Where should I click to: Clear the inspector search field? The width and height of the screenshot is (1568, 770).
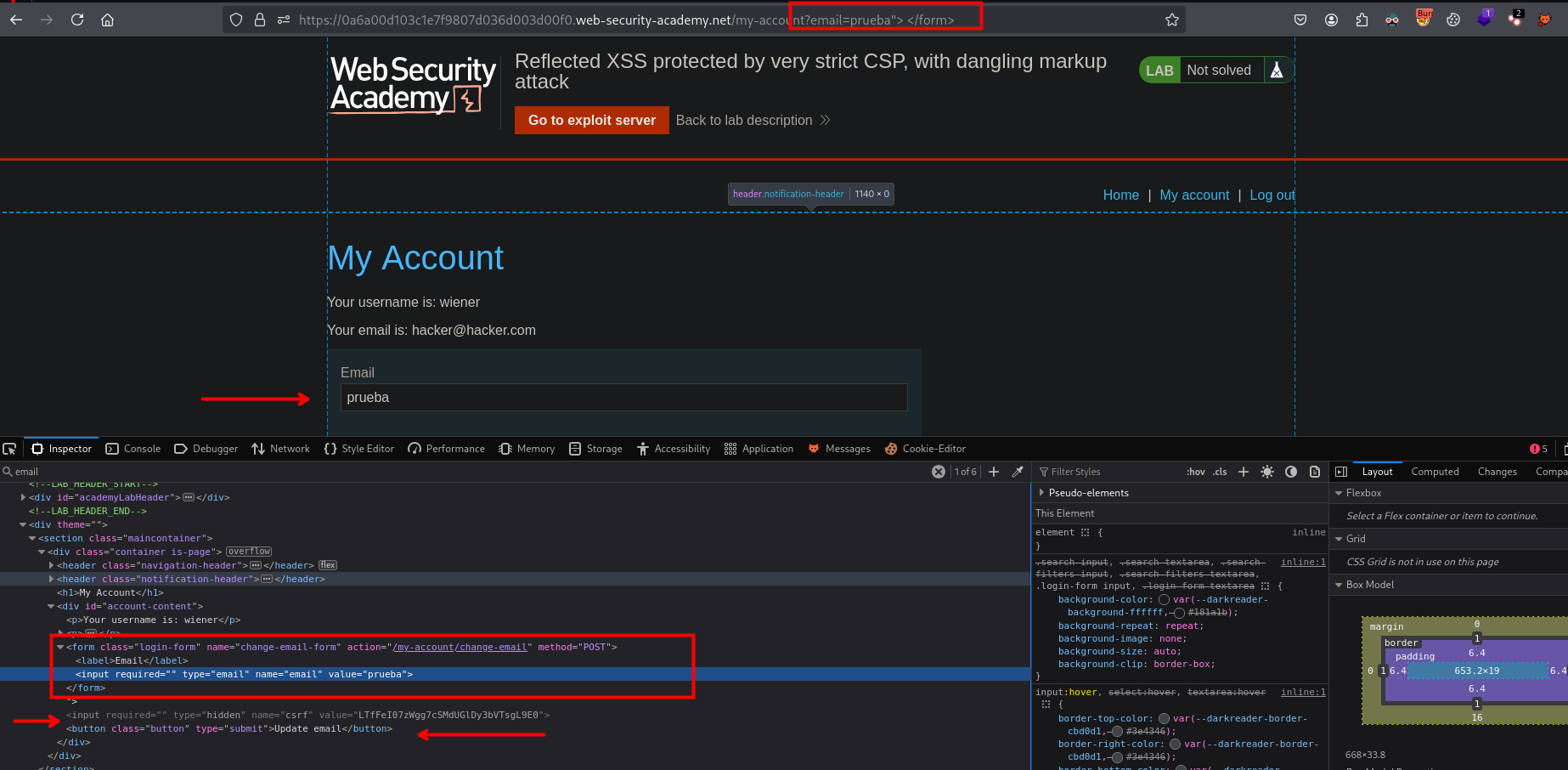939,472
